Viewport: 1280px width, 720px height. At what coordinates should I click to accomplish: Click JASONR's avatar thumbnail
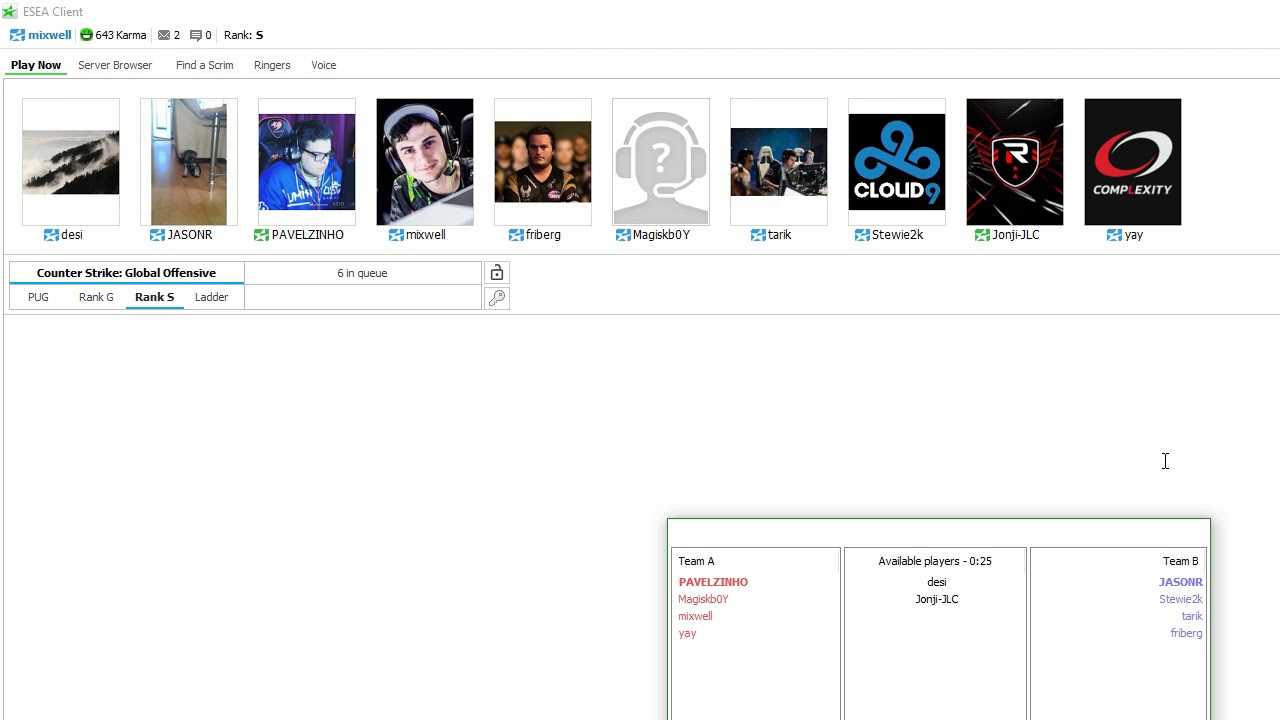coord(189,162)
